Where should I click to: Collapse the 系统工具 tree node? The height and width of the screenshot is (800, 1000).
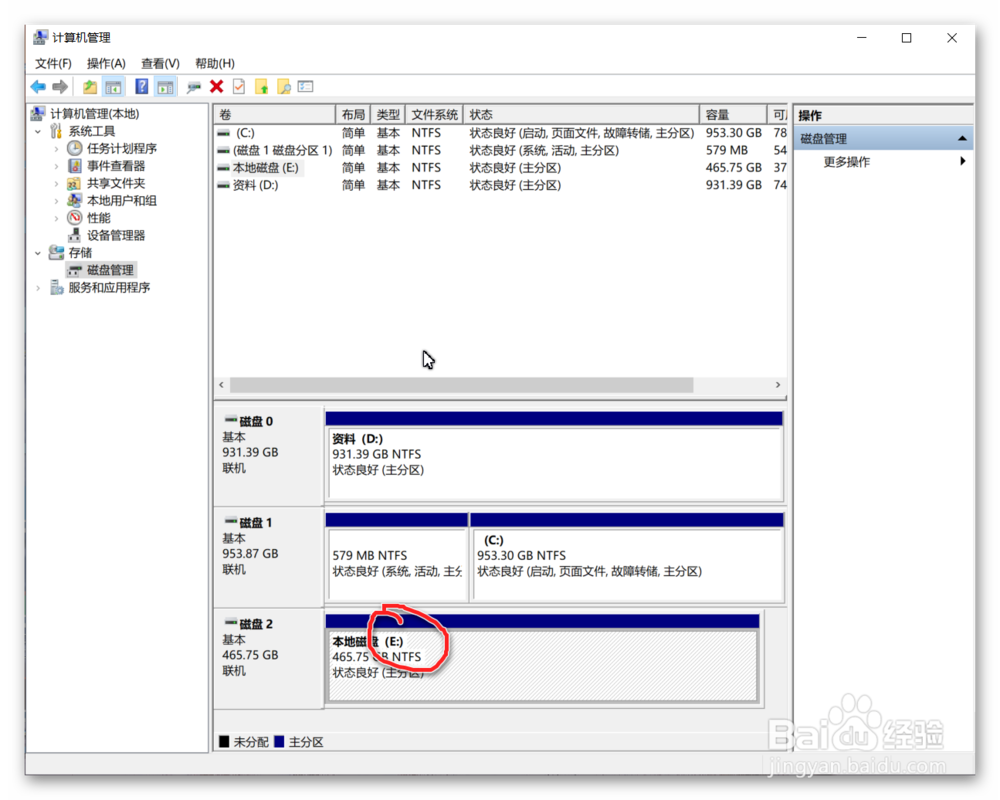(38, 131)
